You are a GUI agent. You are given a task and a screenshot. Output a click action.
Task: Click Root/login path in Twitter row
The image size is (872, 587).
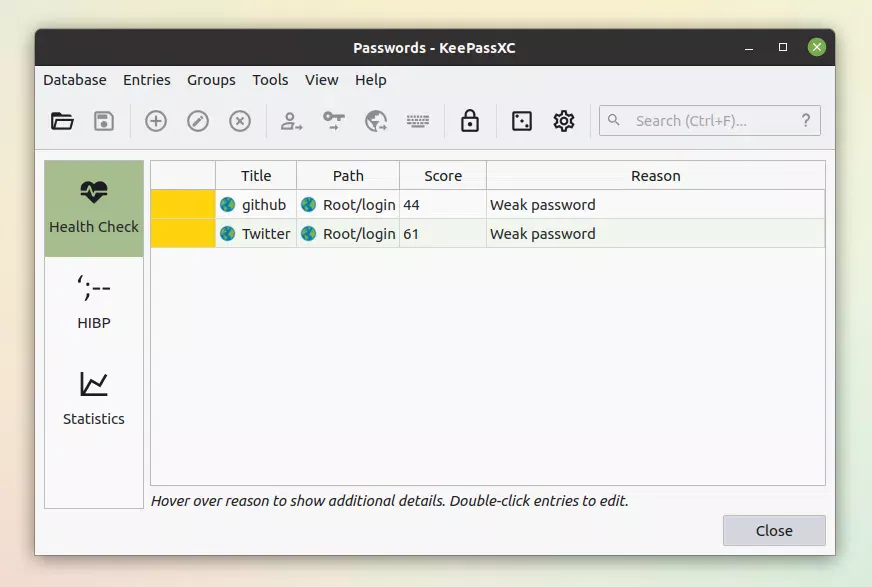[359, 234]
